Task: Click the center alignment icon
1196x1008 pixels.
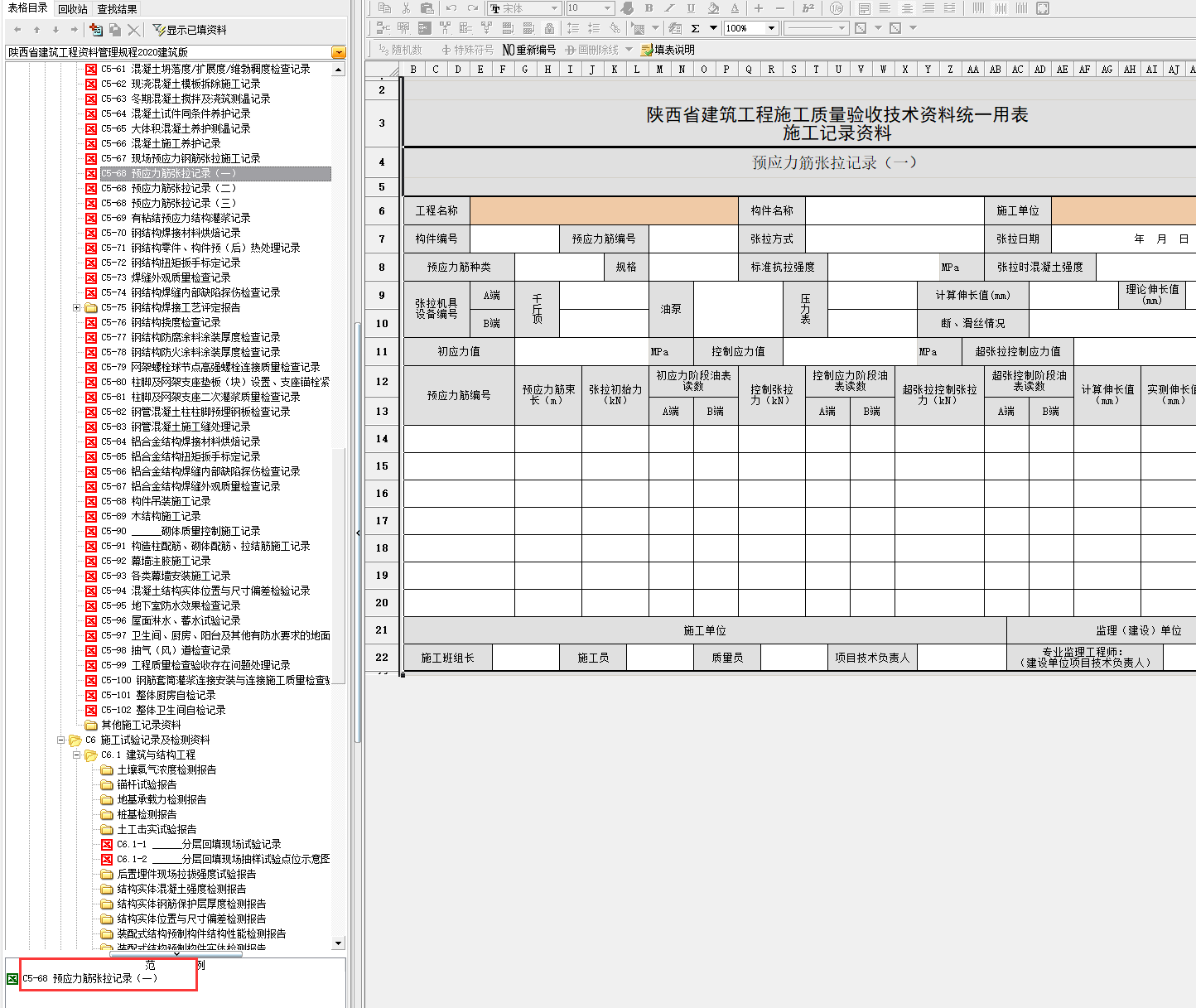Action: click(907, 8)
